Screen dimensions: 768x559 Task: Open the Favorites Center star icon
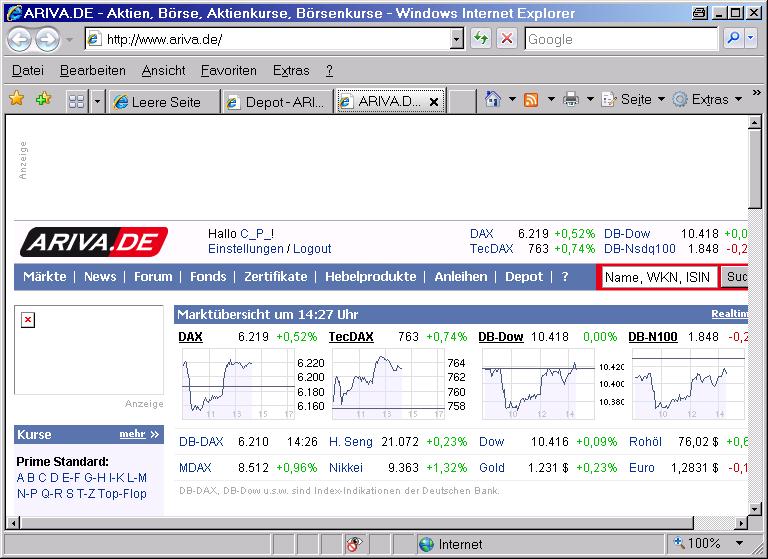tap(17, 99)
